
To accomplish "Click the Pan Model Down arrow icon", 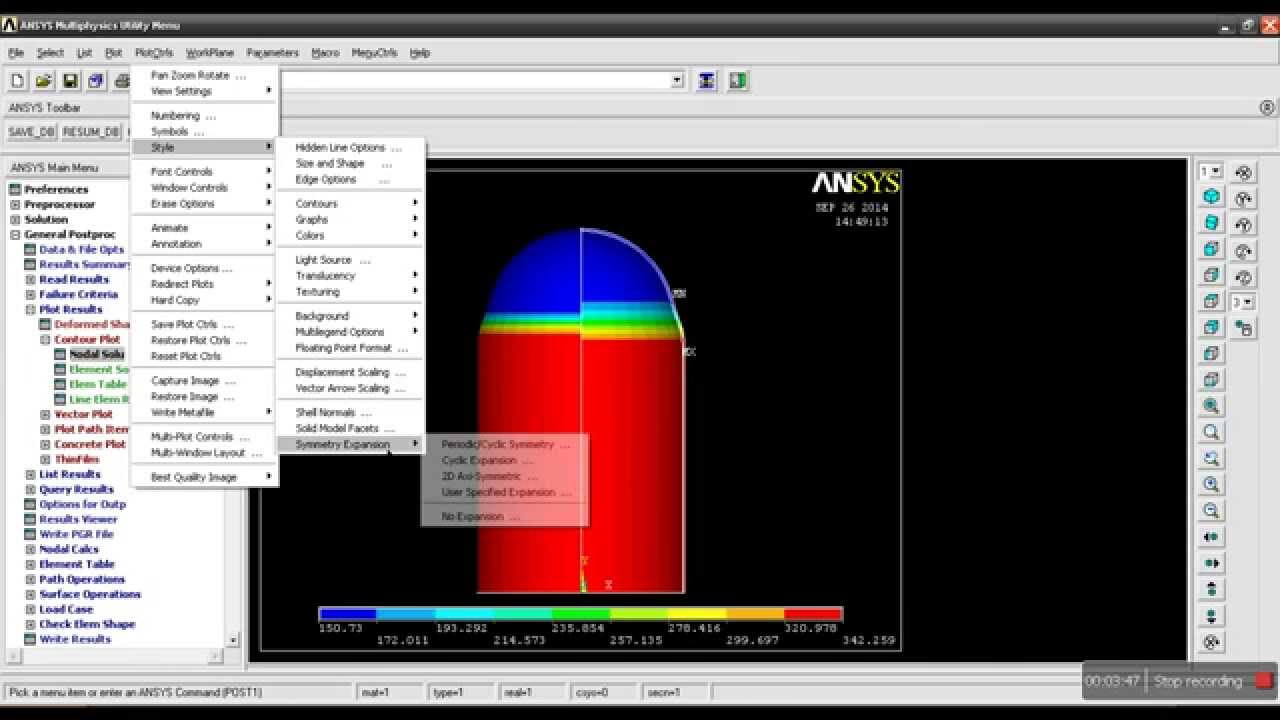I will (x=1212, y=616).
